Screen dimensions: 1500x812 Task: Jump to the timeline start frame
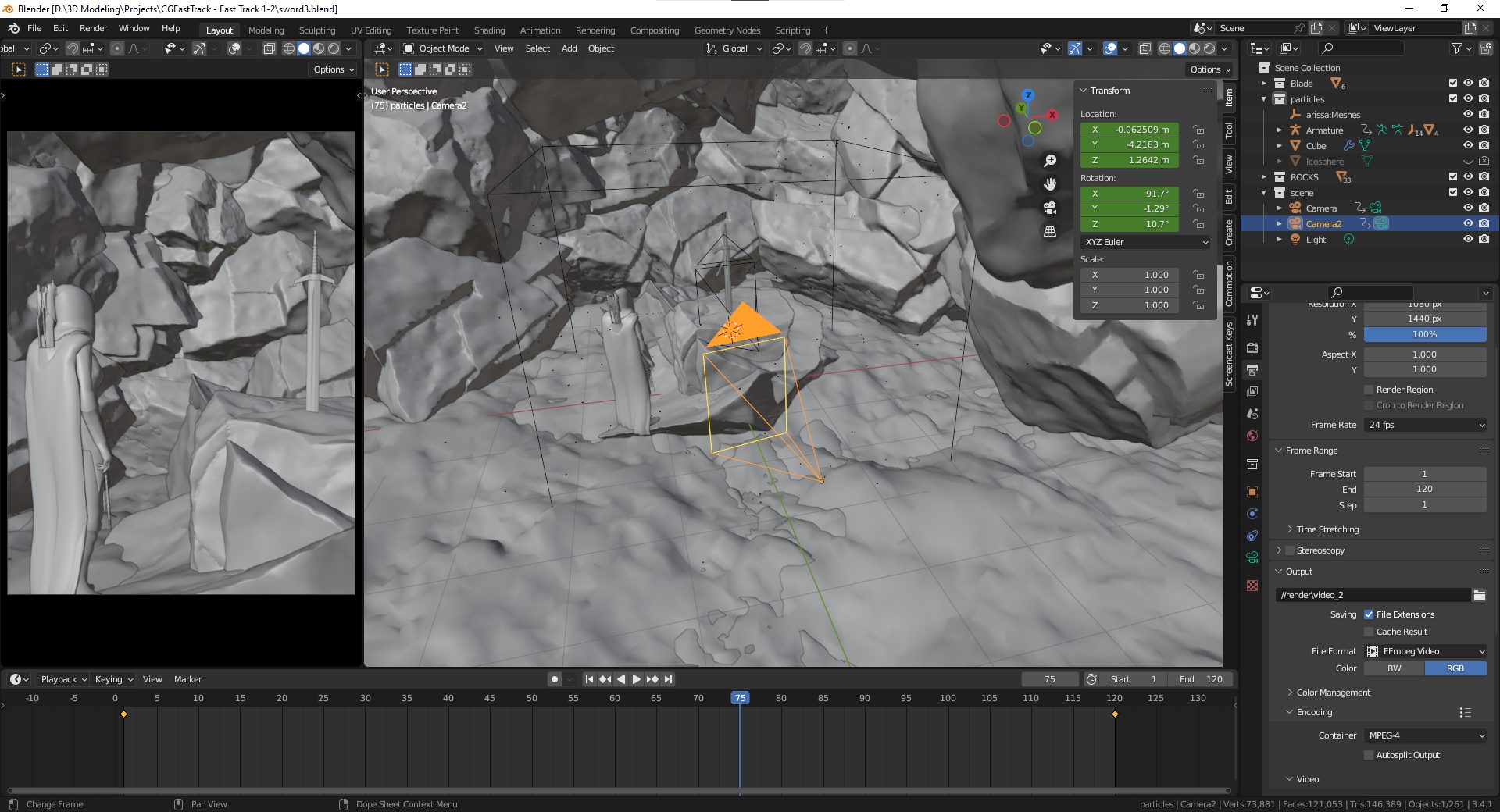[589, 679]
